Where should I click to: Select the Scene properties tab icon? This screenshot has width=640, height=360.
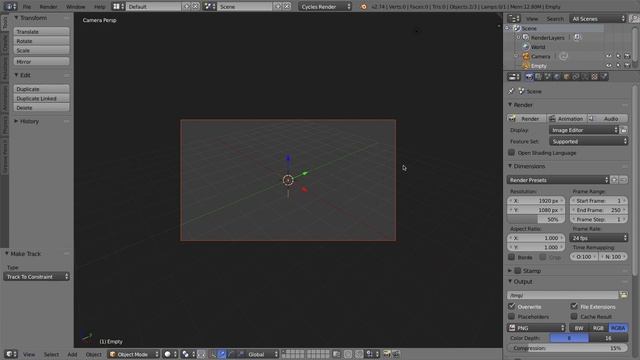[x=548, y=77]
